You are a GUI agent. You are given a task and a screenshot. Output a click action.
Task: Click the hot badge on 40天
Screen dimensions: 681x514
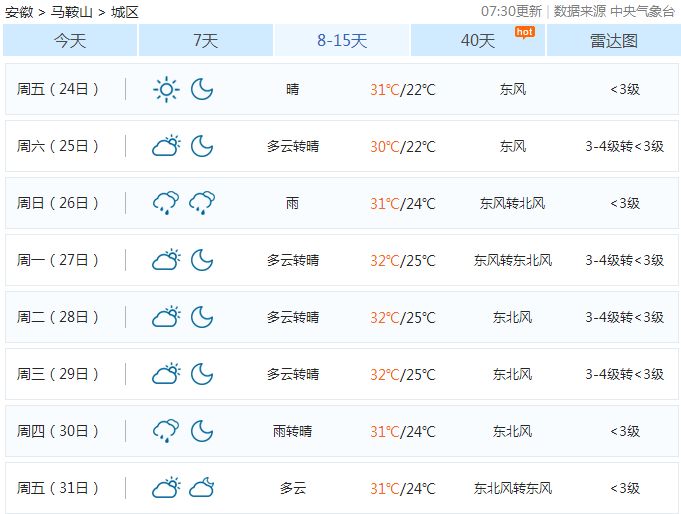click(525, 32)
